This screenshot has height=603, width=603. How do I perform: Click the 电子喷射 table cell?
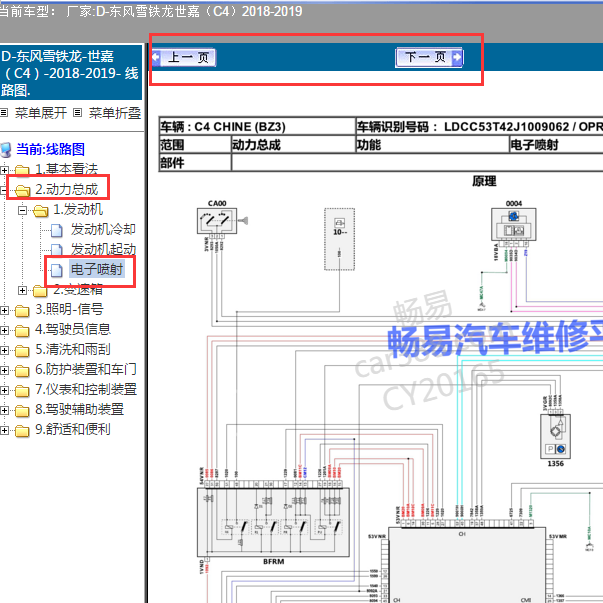click(x=556, y=145)
